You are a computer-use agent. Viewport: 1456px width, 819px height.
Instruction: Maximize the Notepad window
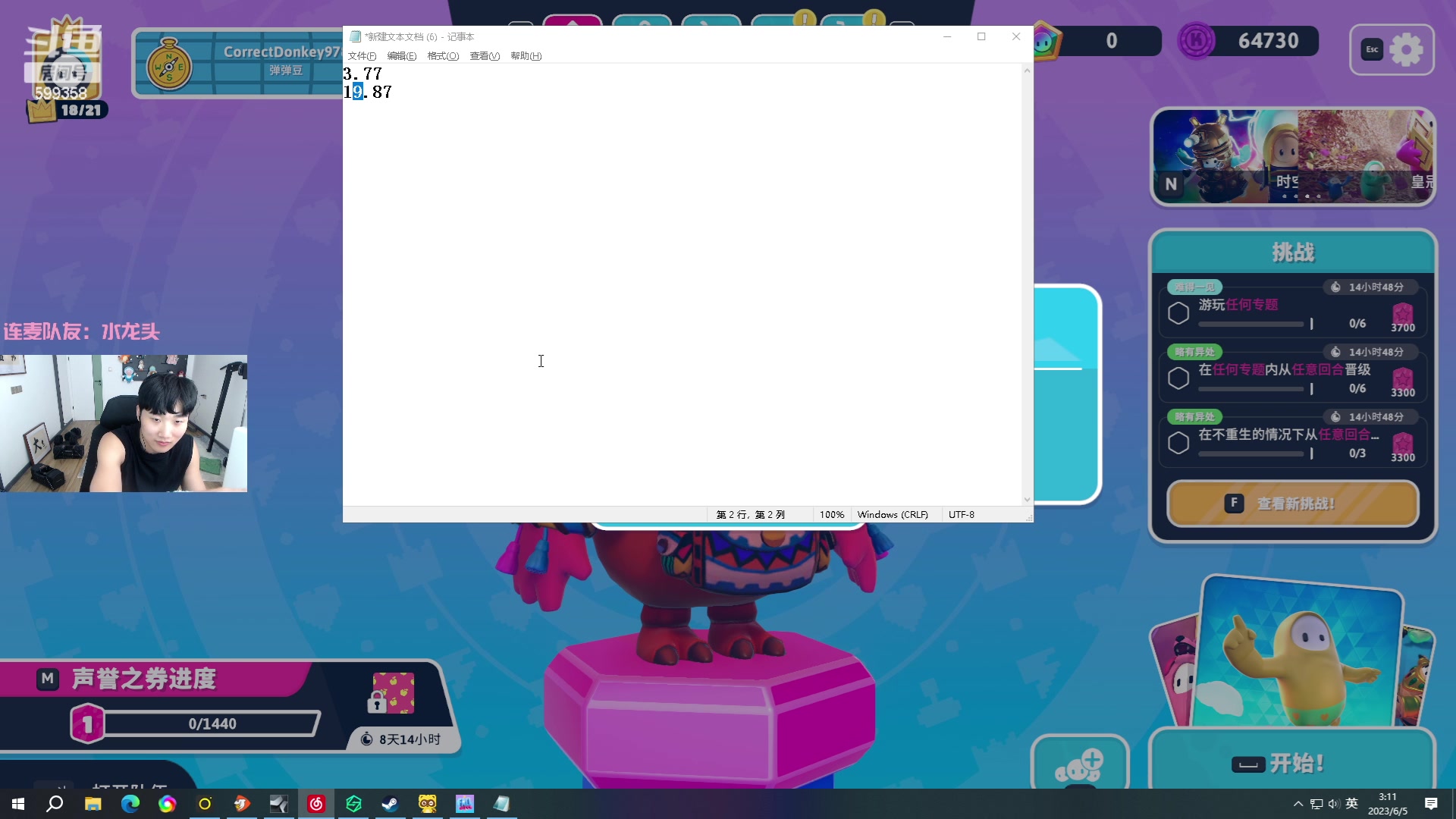981,36
